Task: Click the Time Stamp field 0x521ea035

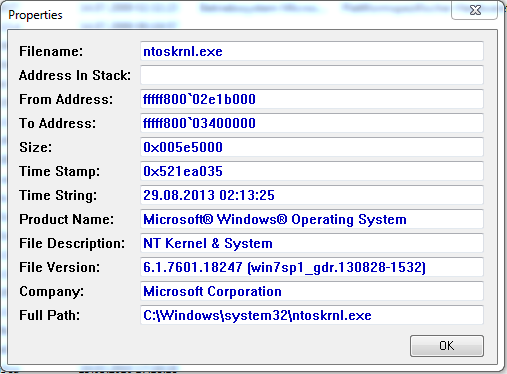Action: (312, 171)
